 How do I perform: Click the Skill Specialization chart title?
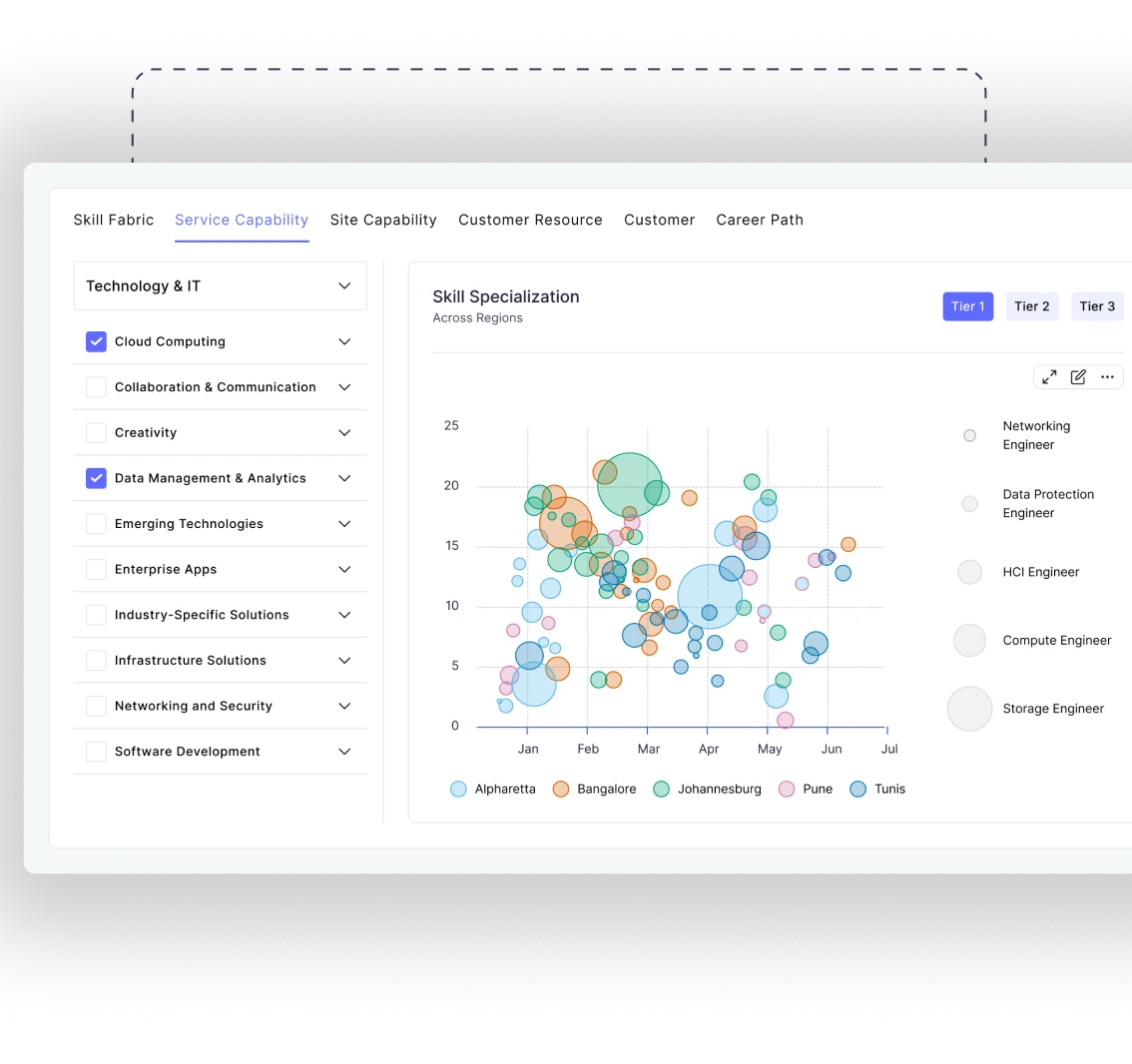[x=506, y=296]
